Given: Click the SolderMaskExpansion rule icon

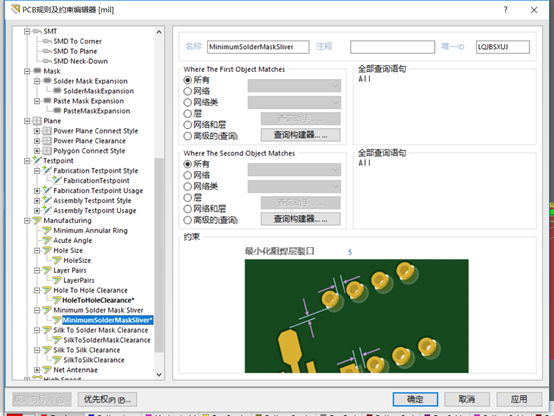Looking at the screenshot, I should pyautogui.click(x=57, y=91).
